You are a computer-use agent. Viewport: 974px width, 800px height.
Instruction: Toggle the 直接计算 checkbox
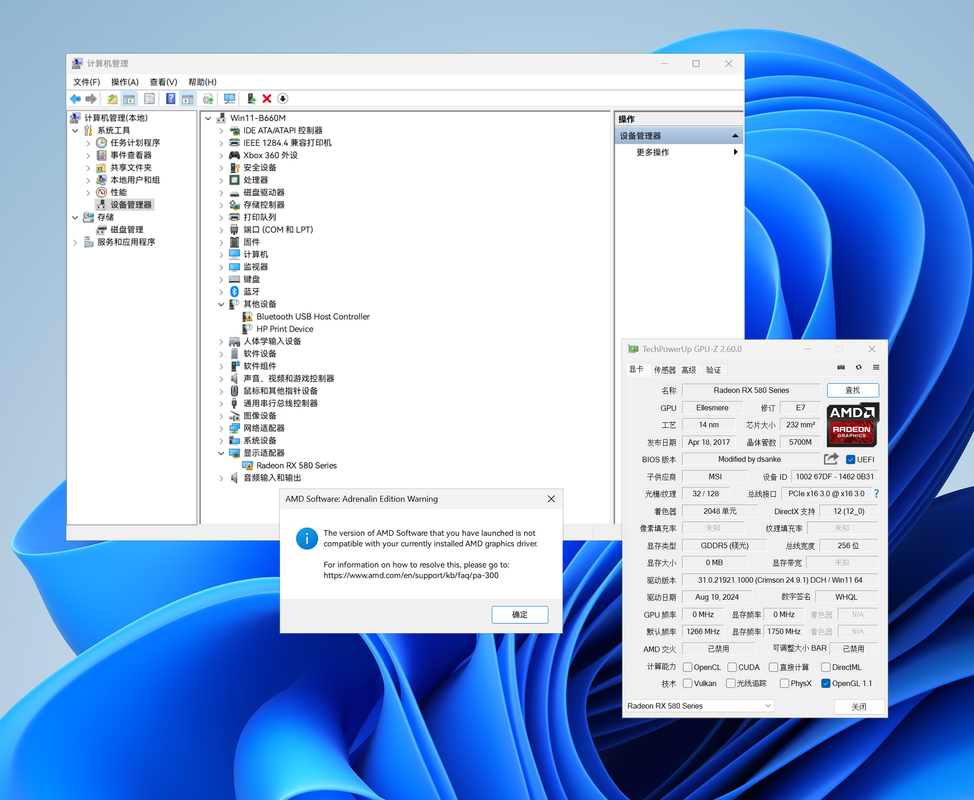pos(773,667)
